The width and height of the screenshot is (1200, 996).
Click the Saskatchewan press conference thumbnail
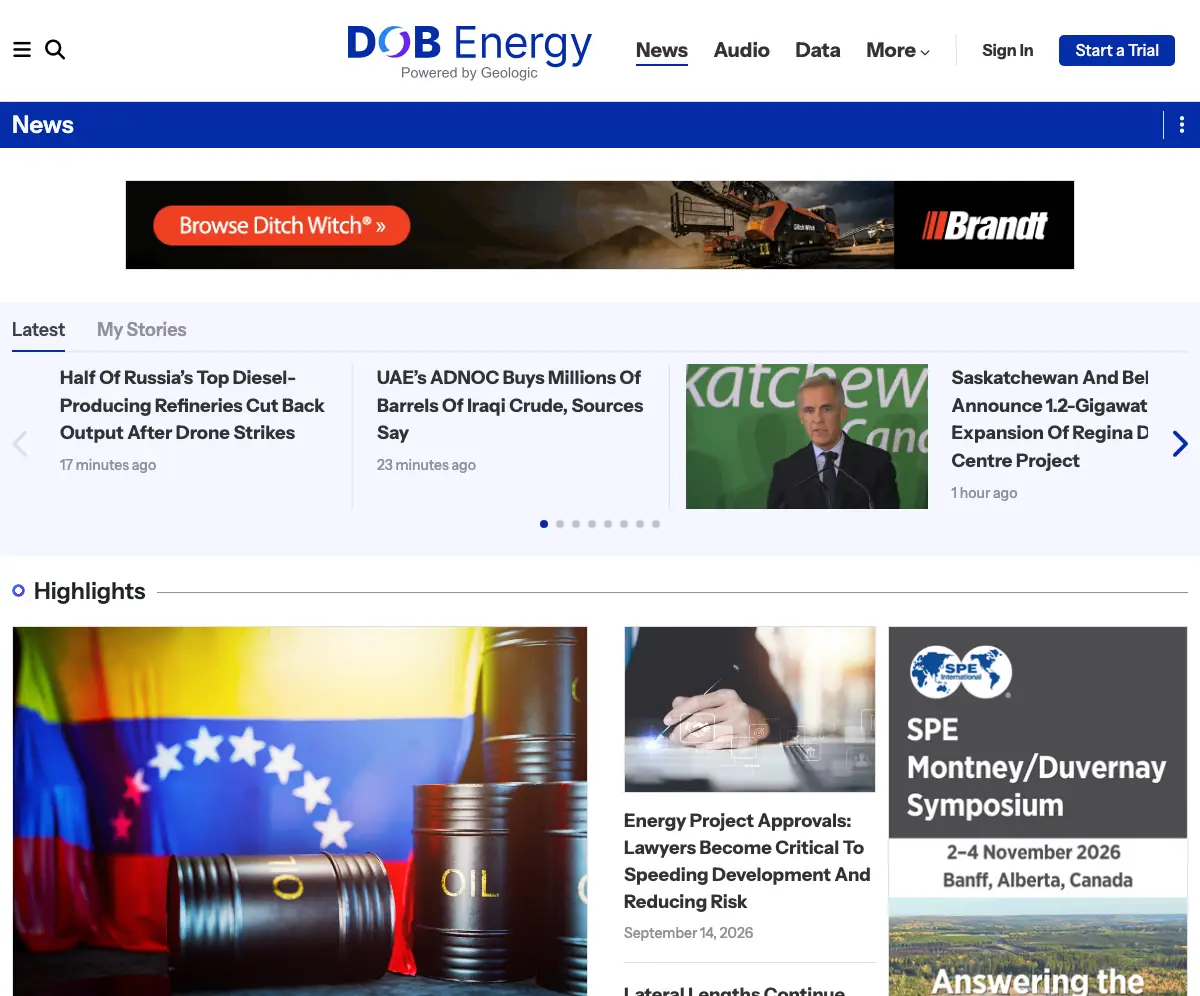coord(807,436)
